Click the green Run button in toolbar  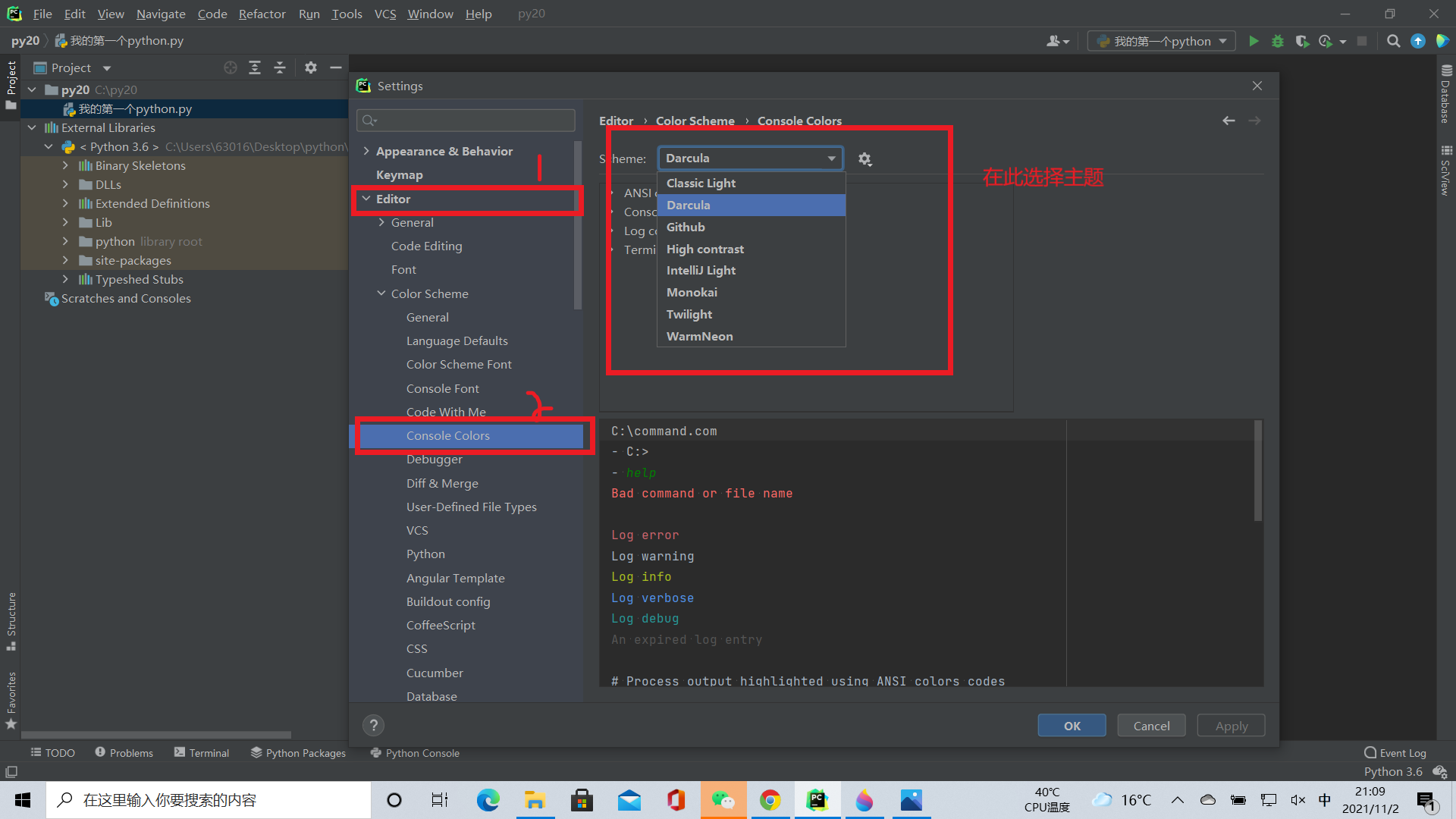(x=1254, y=41)
